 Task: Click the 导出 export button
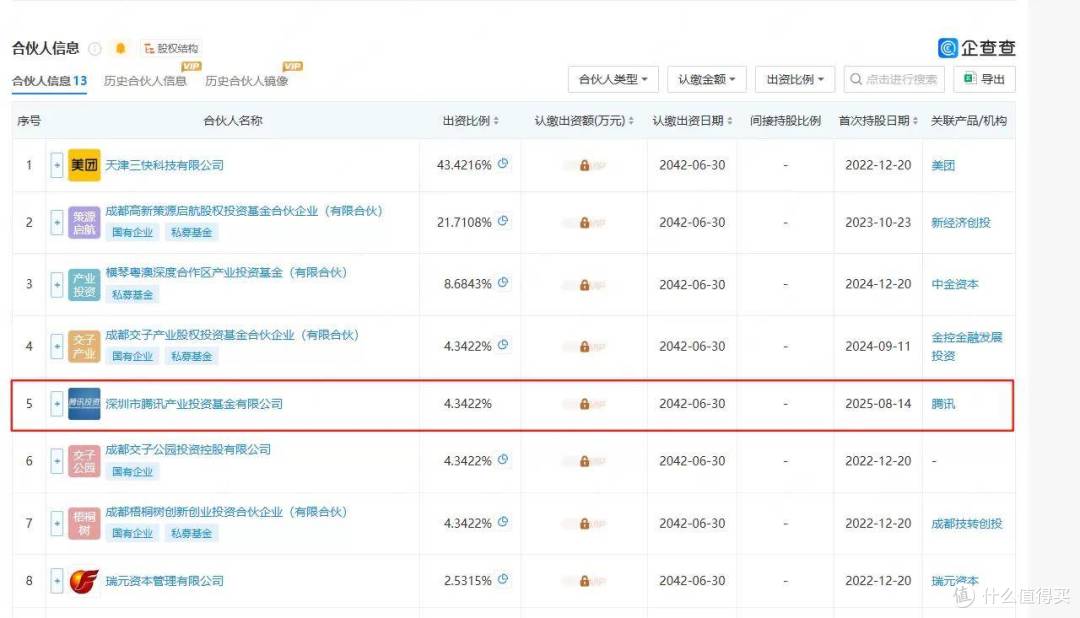pos(984,79)
